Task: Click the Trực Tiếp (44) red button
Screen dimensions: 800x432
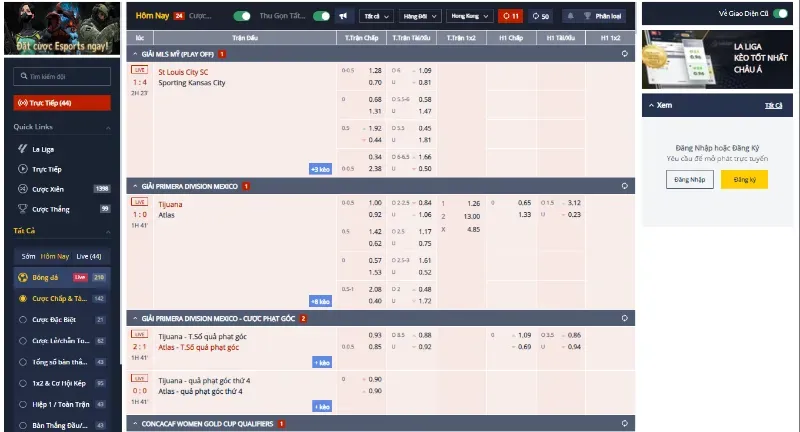Action: click(62, 103)
